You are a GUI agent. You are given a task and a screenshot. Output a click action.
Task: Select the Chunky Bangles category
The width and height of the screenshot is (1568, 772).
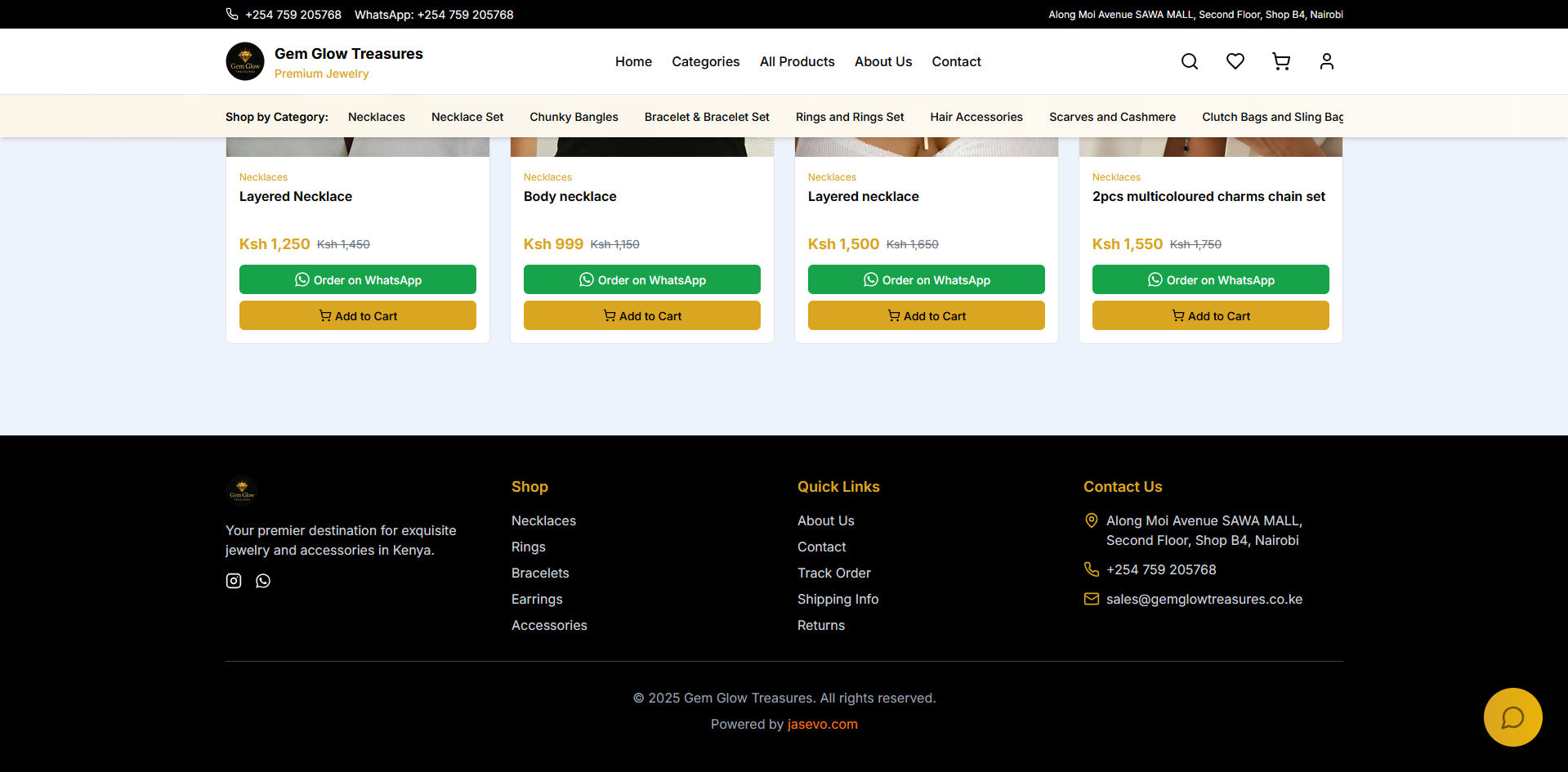pyautogui.click(x=574, y=117)
